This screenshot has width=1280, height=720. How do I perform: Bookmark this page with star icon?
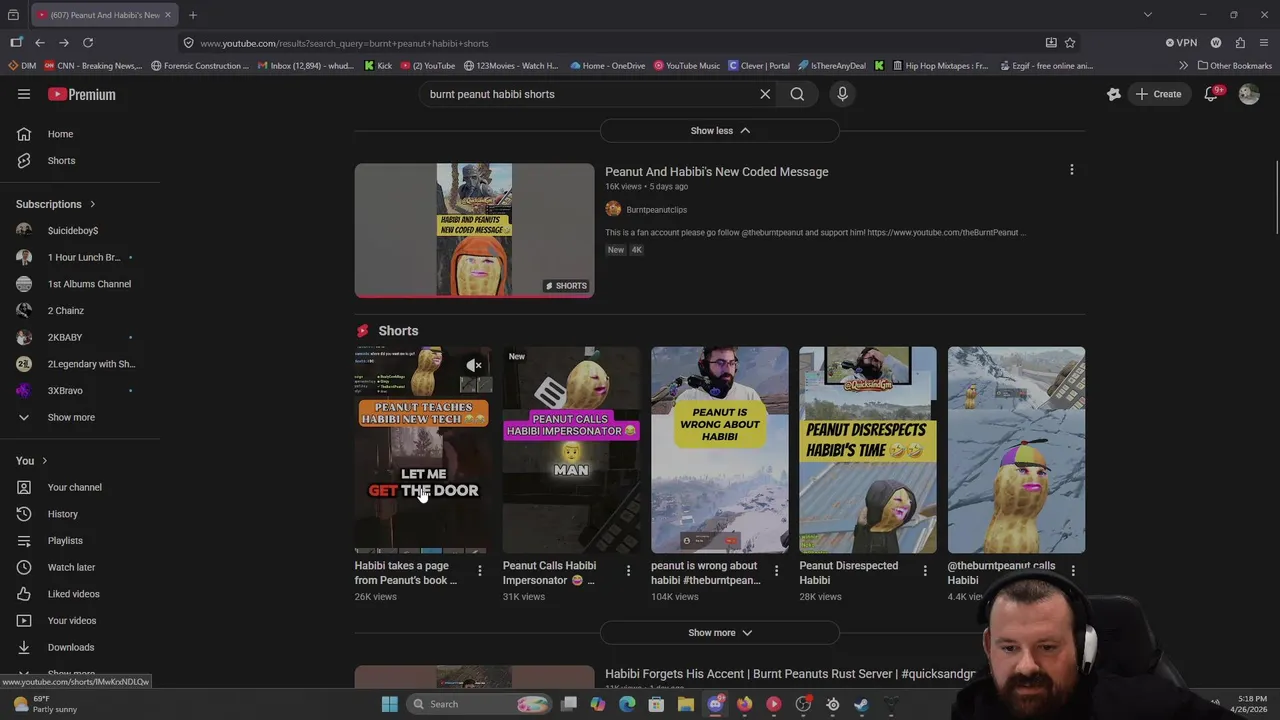pos(1070,43)
